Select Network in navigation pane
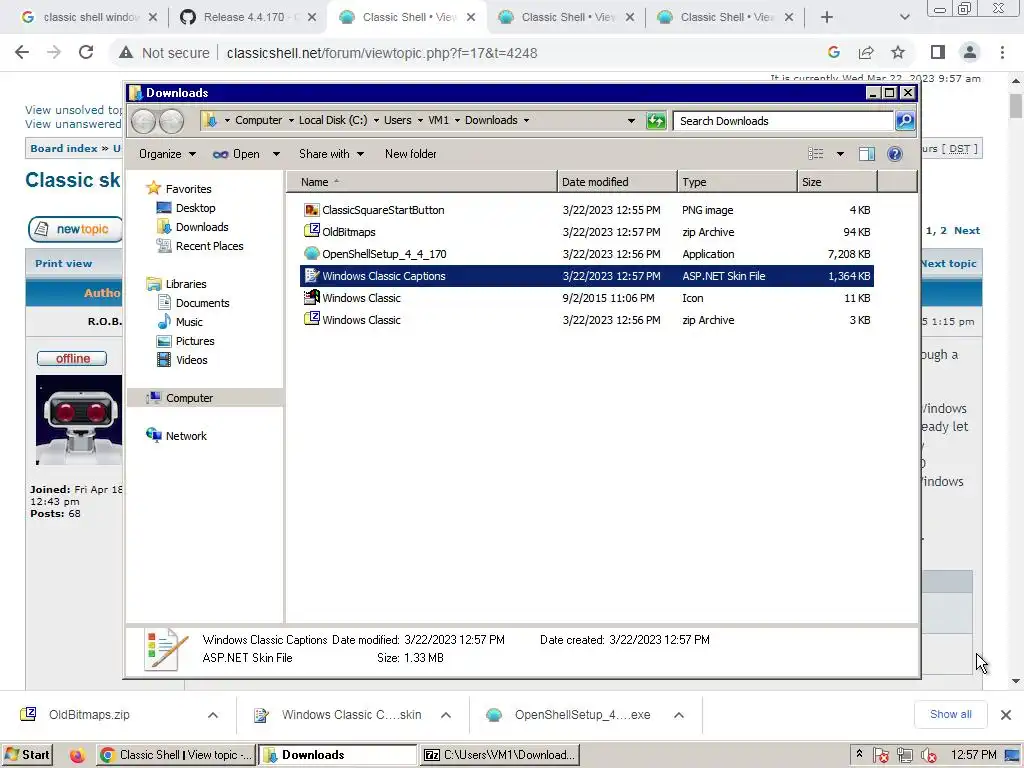This screenshot has width=1024, height=768. pyautogui.click(x=185, y=436)
